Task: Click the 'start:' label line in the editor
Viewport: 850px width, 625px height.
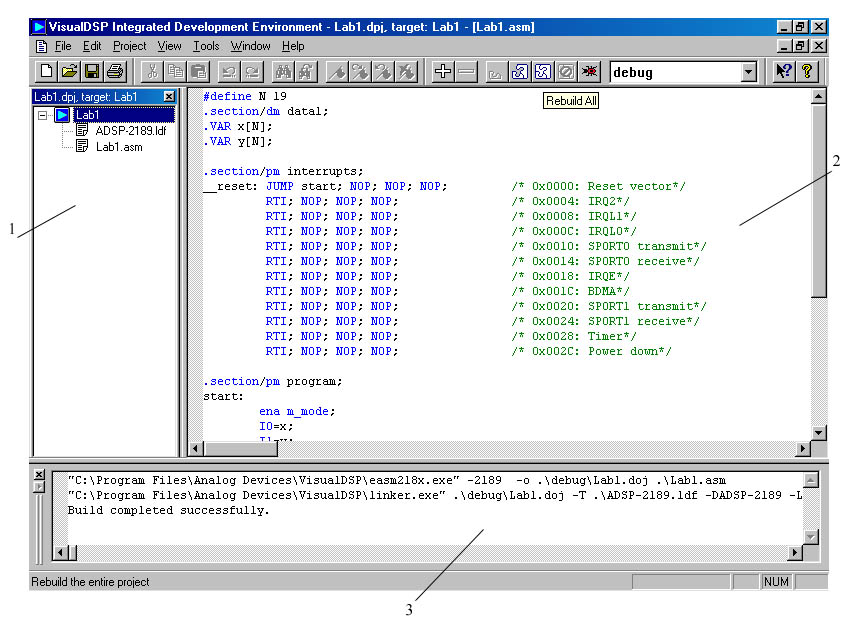Action: point(223,396)
